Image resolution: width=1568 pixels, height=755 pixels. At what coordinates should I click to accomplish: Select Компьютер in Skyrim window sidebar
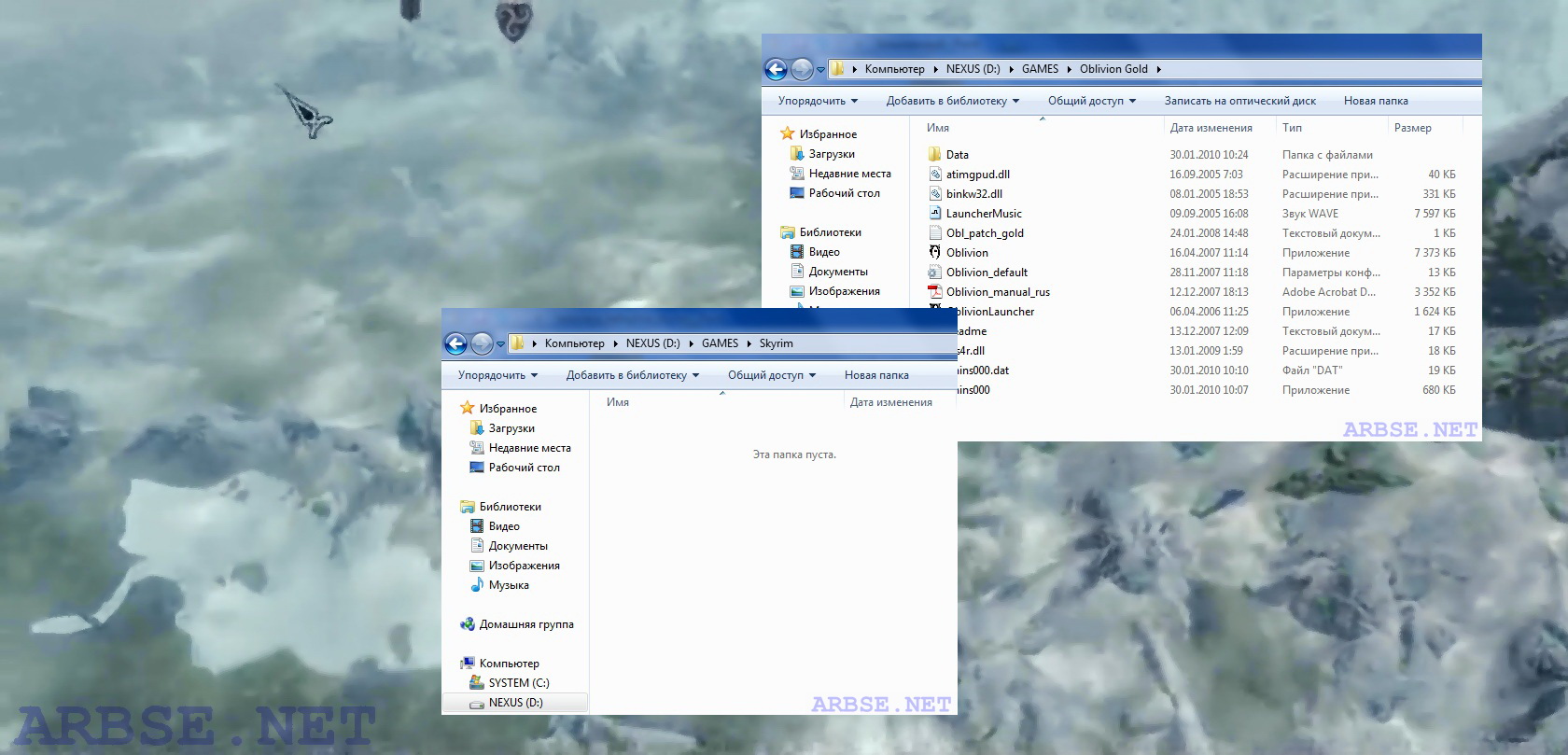[499, 664]
